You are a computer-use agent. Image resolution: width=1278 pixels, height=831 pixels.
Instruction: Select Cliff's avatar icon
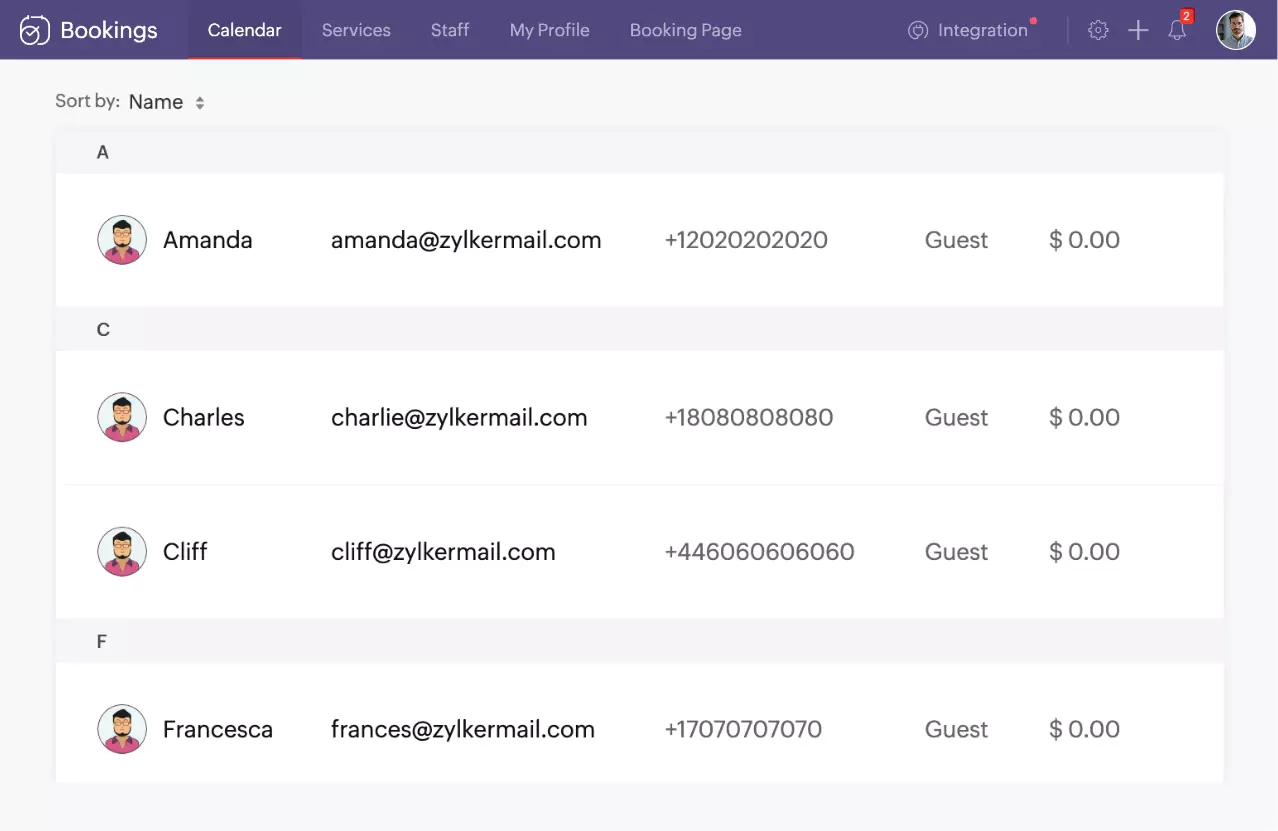coord(122,551)
